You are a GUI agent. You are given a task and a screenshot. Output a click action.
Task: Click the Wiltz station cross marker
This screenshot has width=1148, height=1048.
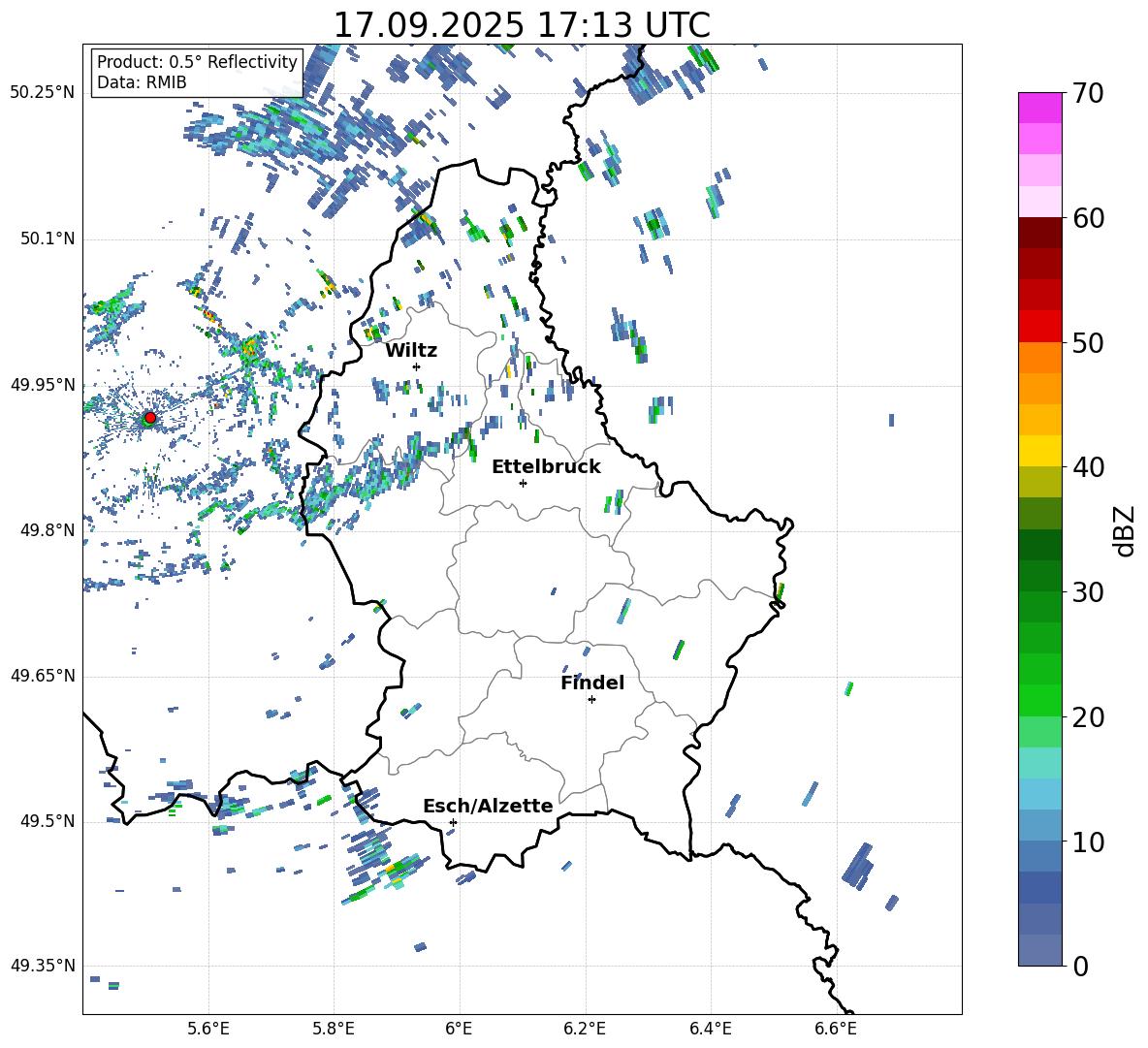417,366
